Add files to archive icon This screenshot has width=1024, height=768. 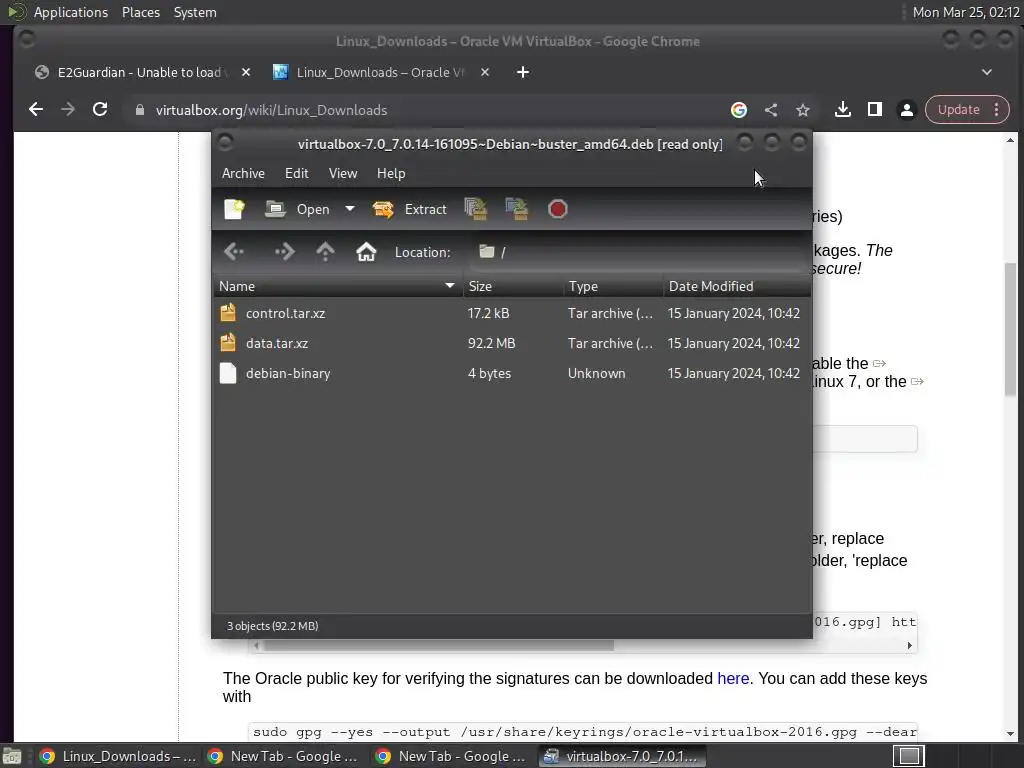[476, 209]
